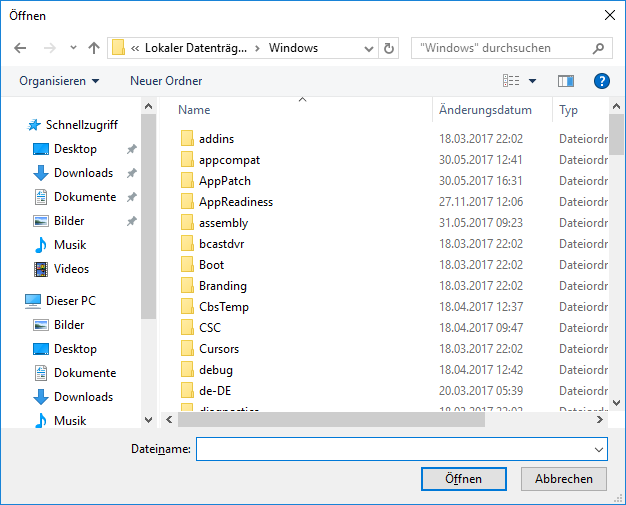
Task: Select the AppReadiness folder
Action: click(x=235, y=202)
